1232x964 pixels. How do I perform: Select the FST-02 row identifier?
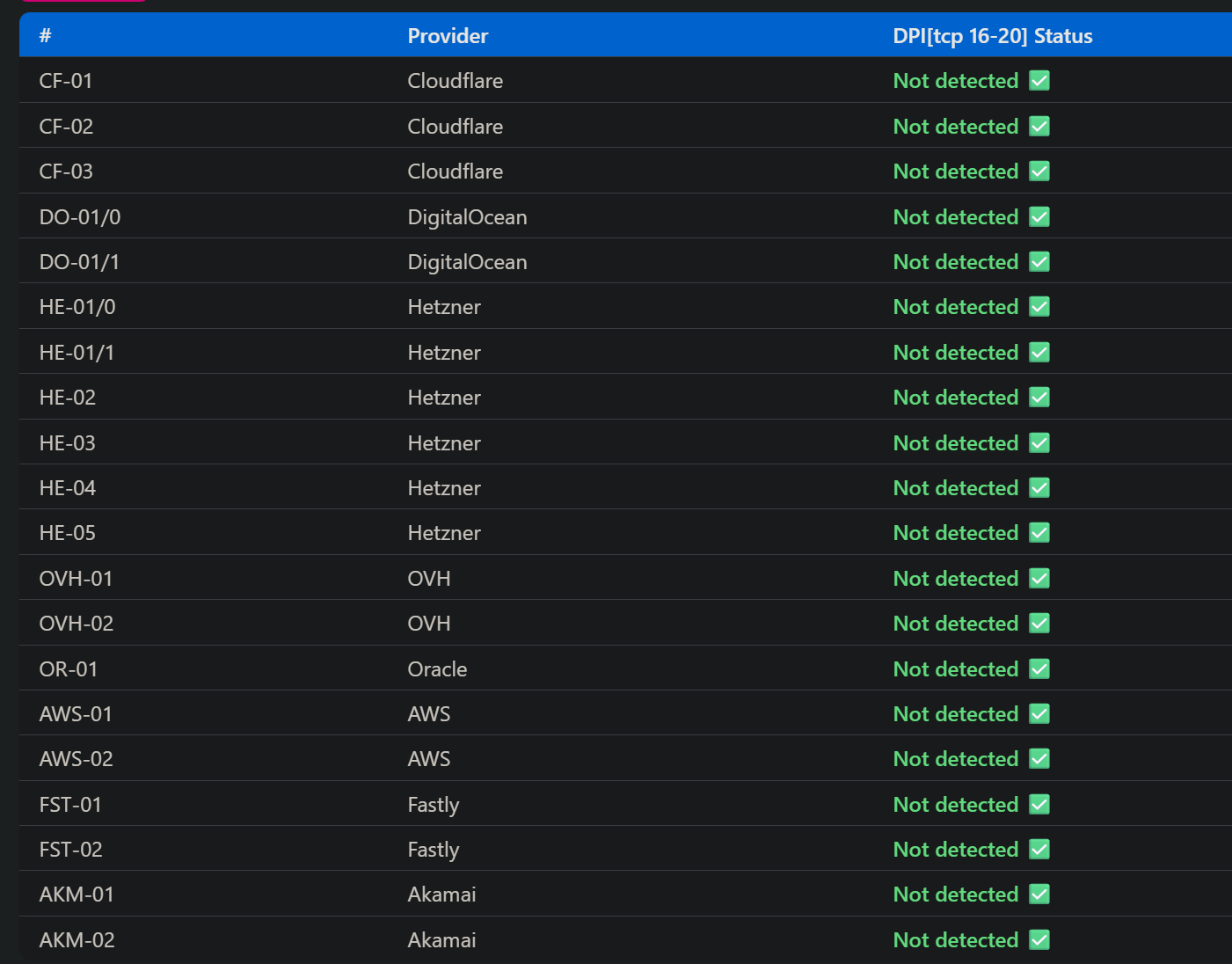point(71,849)
